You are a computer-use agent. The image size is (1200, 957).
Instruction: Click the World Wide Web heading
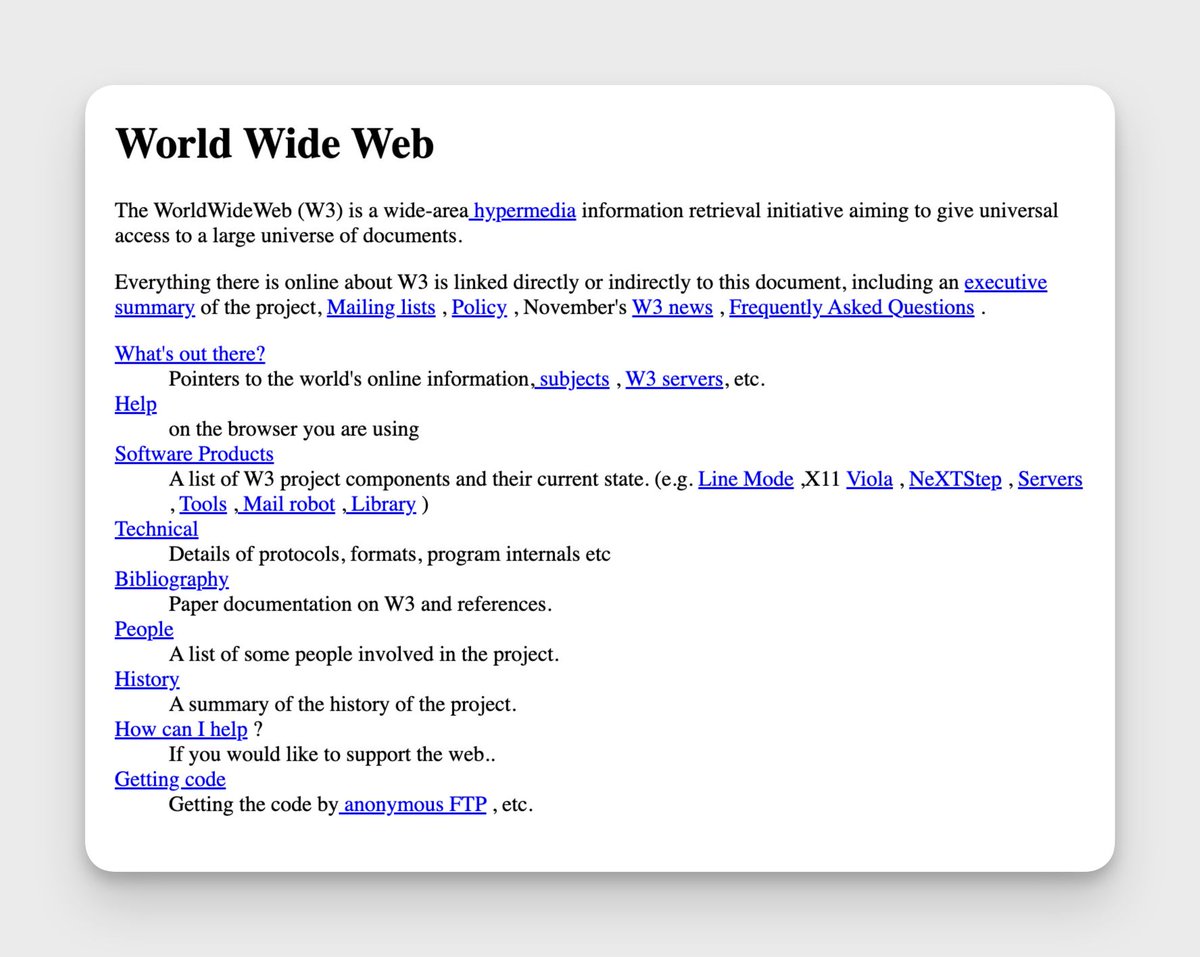[x=275, y=143]
